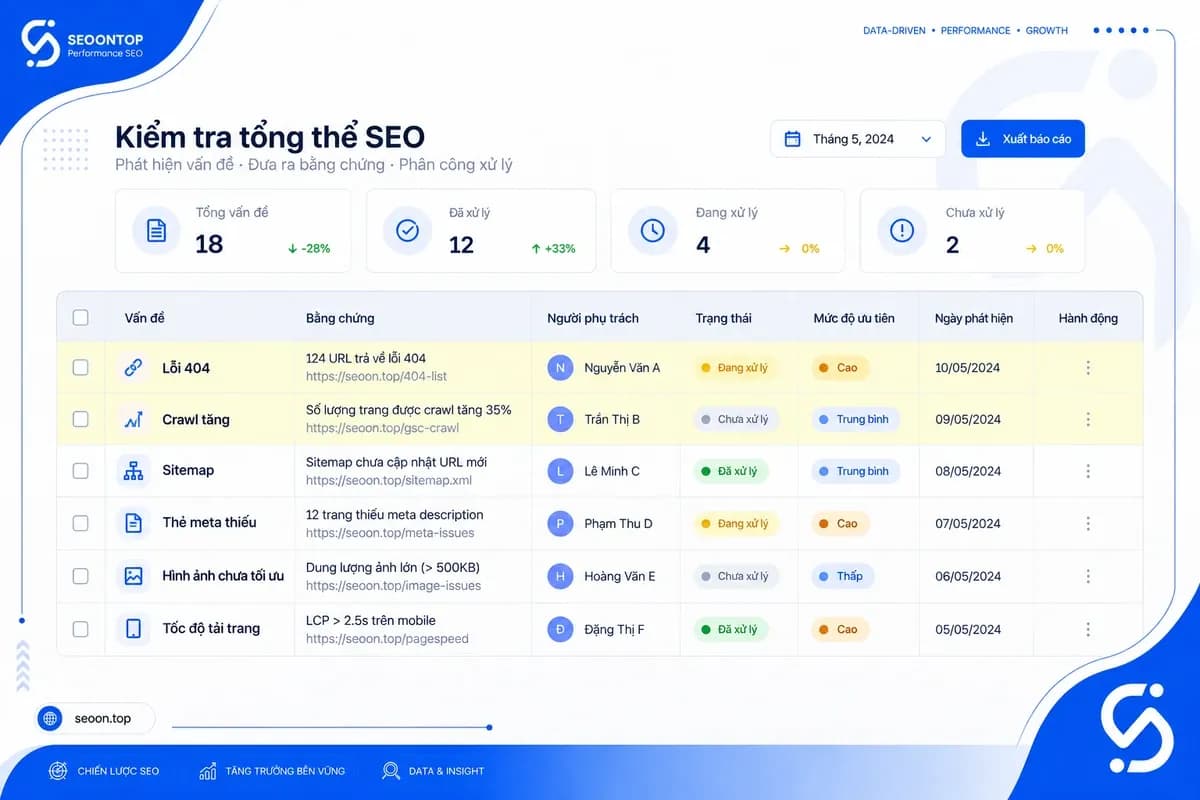The height and width of the screenshot is (800, 1200).
Task: Open Cao priority badge in Tốc độ tải trang row
Action: (840, 629)
